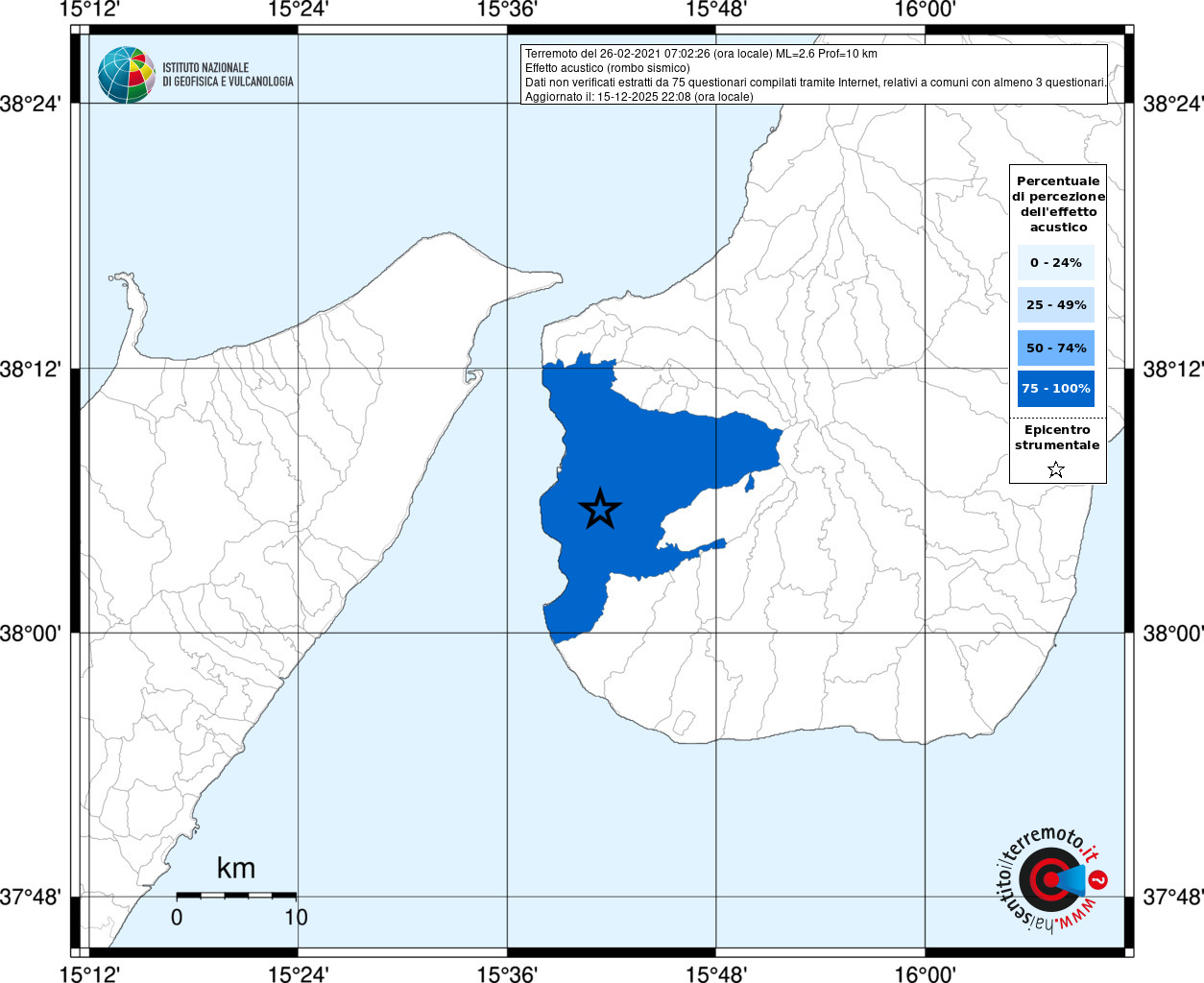Click the top axis label 16°00'
Image resolution: width=1204 pixels, height=983 pixels.
[925, 10]
